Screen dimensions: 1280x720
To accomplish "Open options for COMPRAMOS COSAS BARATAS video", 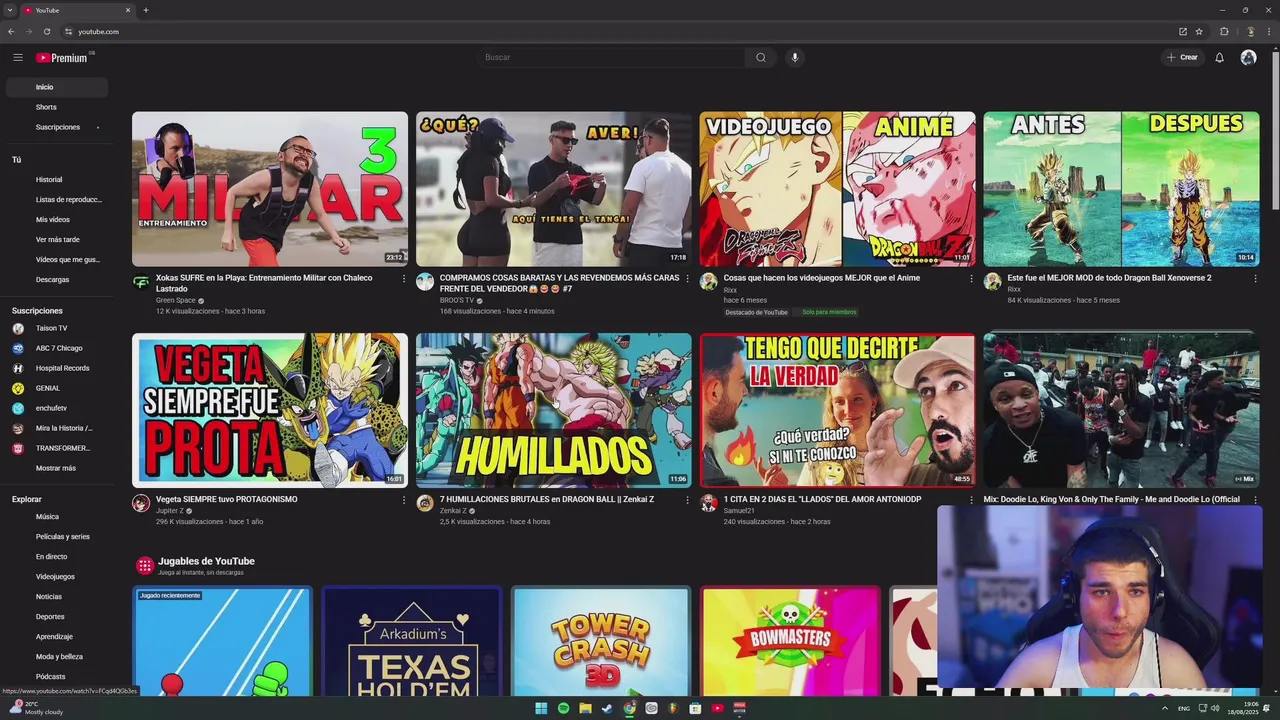I will point(687,279).
